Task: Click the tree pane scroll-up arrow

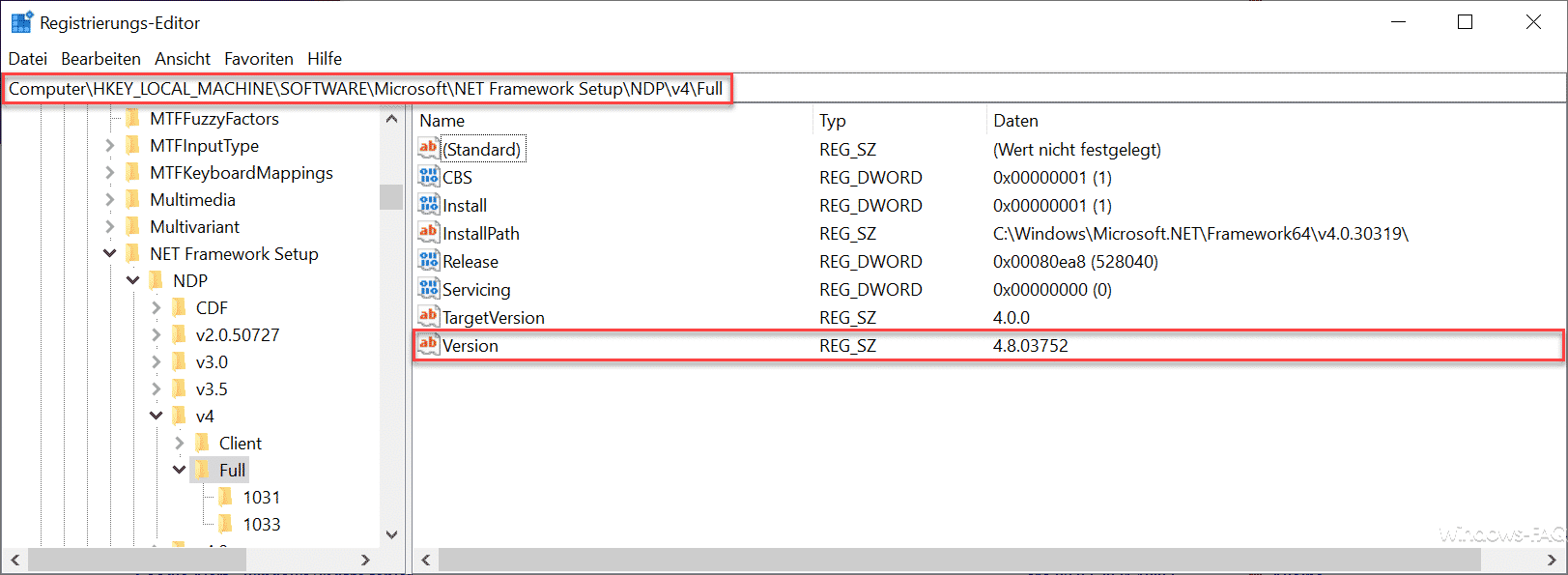Action: (391, 119)
